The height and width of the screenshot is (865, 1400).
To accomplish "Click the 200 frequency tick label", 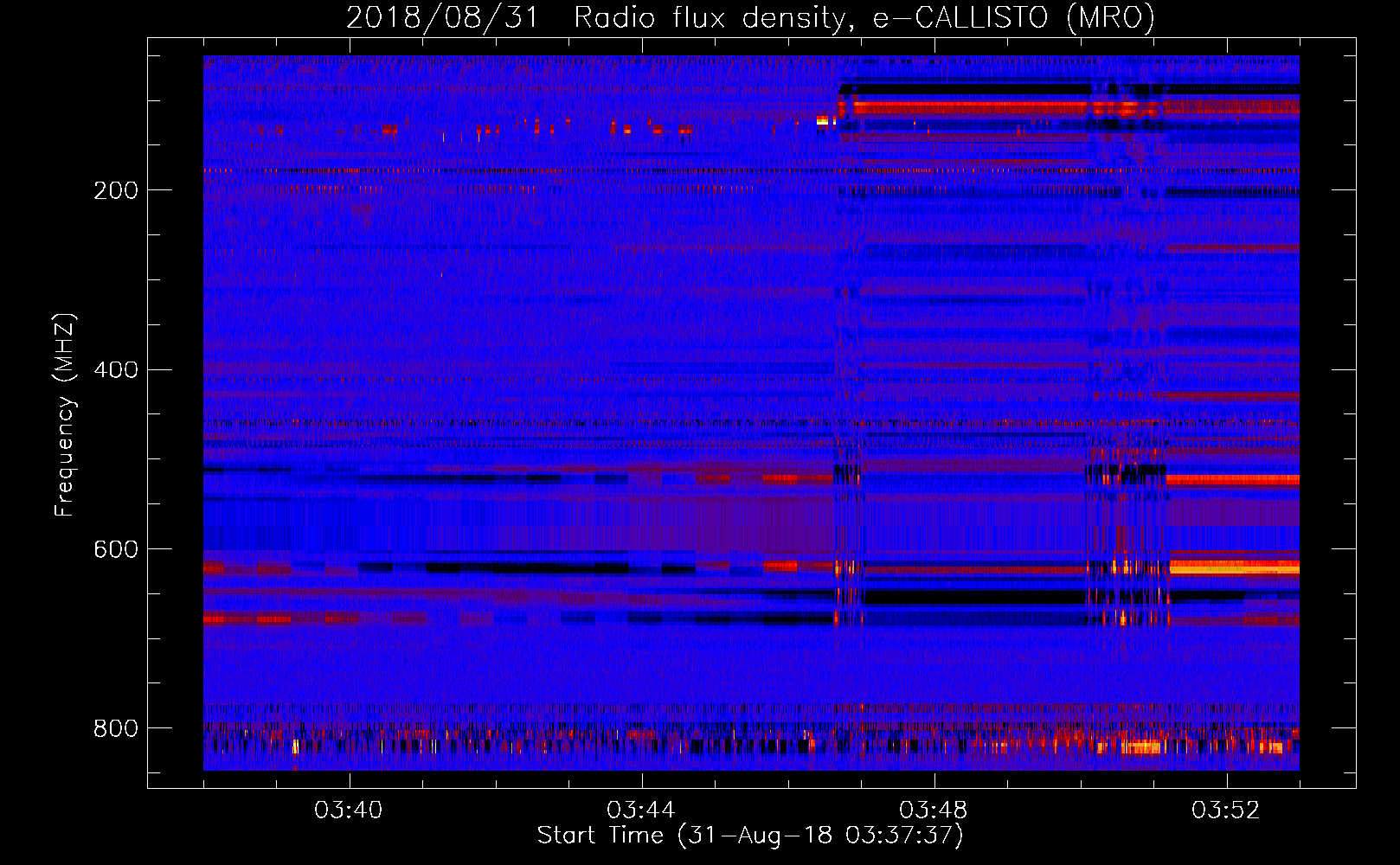I will tap(116, 190).
